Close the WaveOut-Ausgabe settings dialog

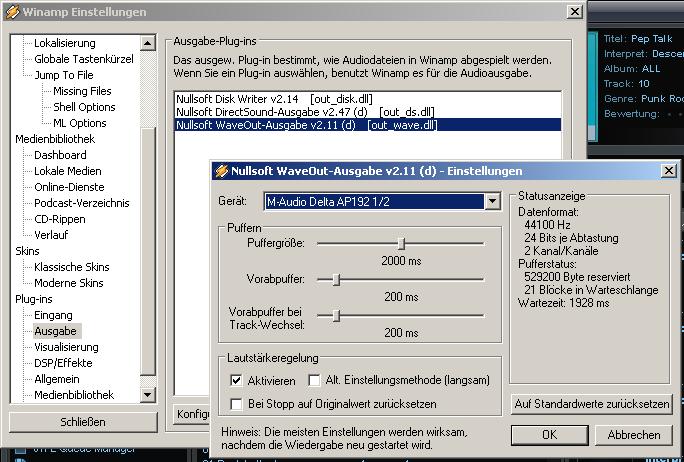click(x=669, y=171)
